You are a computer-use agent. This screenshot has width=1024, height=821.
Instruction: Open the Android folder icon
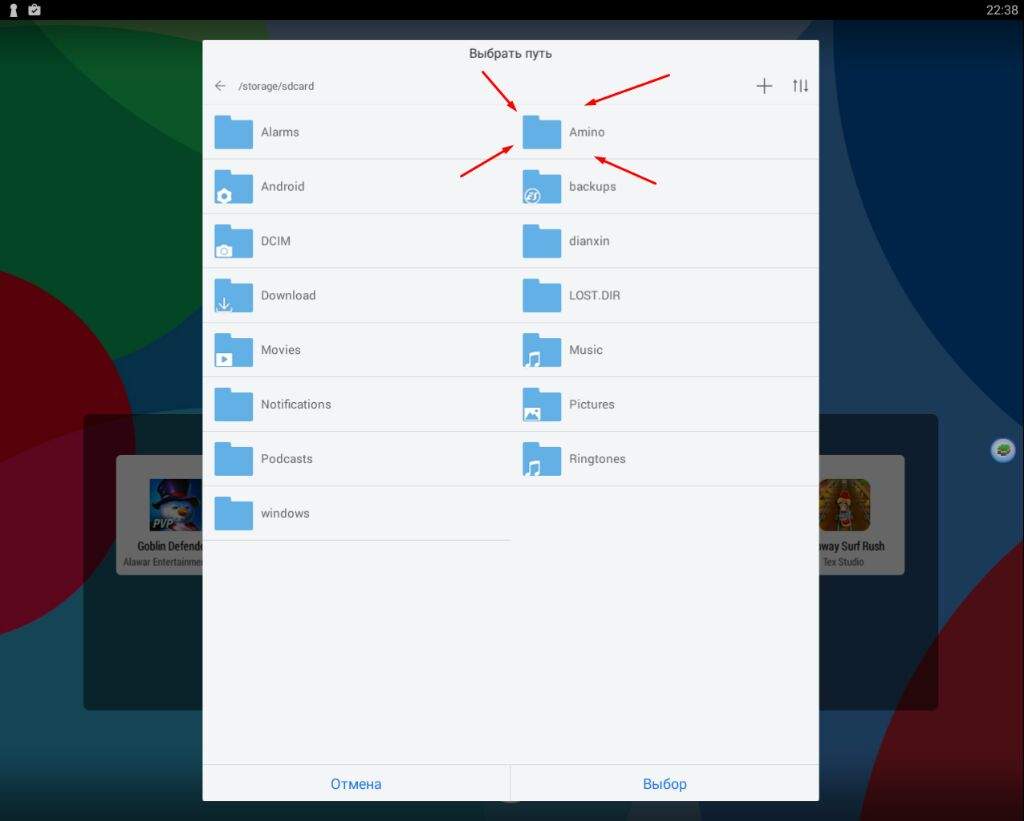click(234, 187)
